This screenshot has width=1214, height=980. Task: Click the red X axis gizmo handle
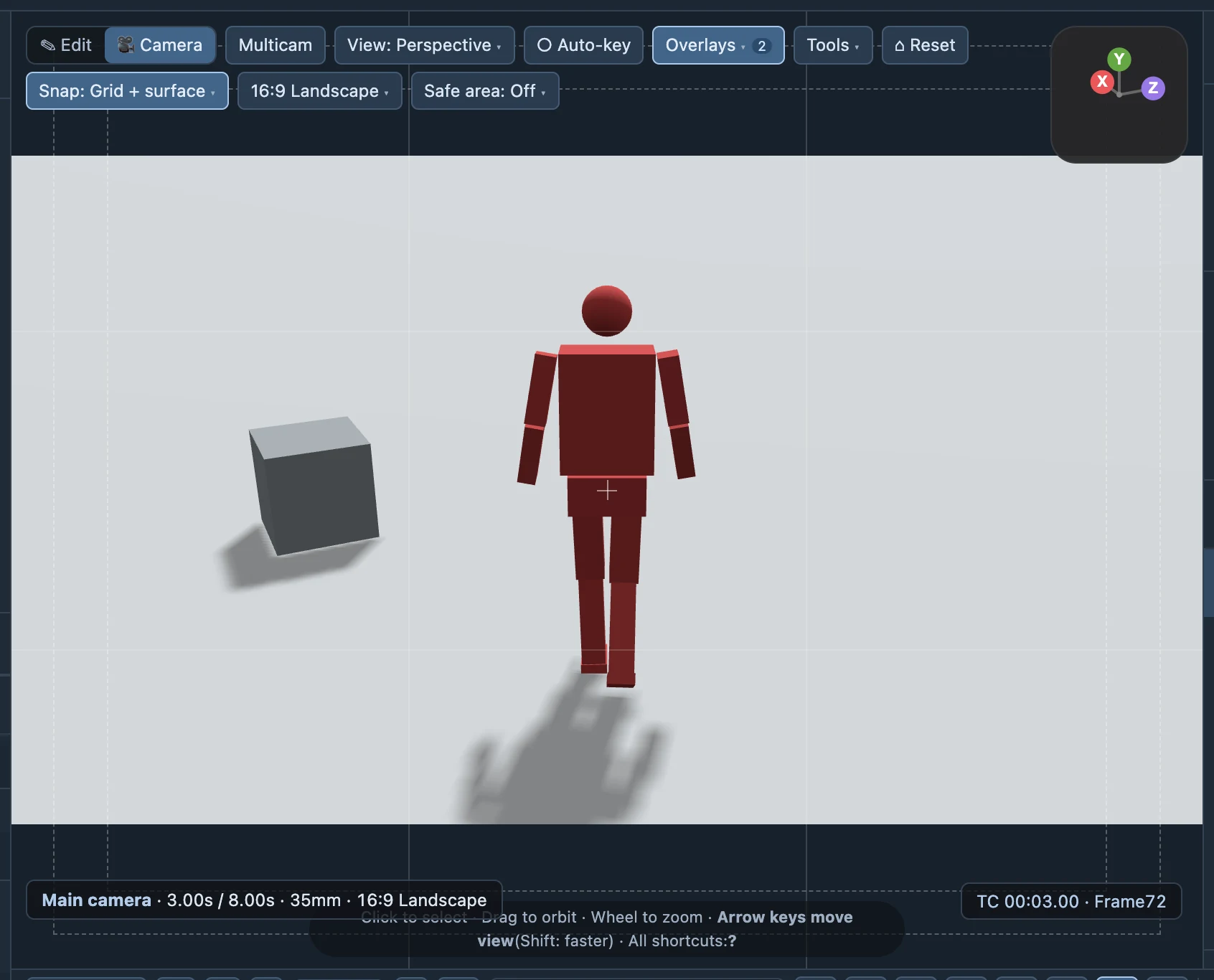pos(1102,82)
